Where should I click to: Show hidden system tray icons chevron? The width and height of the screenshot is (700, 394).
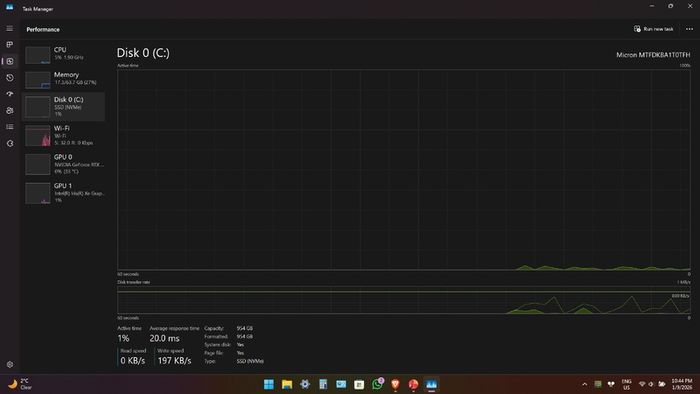[584, 384]
